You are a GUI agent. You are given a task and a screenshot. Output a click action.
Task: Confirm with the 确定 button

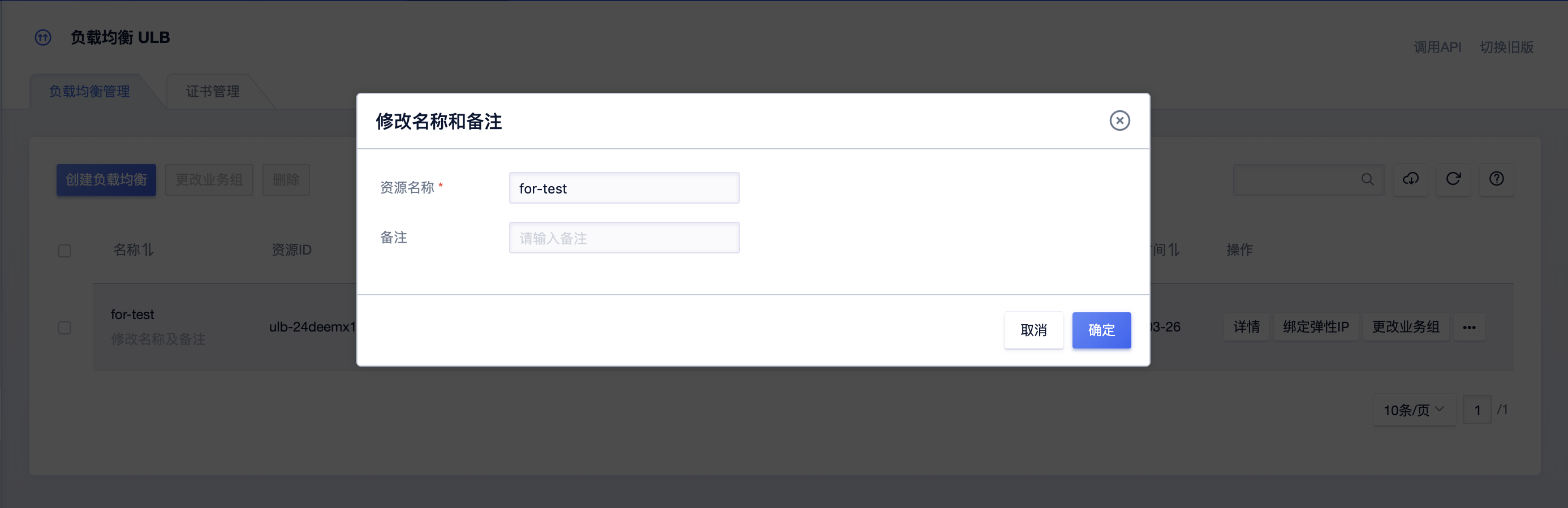[1101, 330]
